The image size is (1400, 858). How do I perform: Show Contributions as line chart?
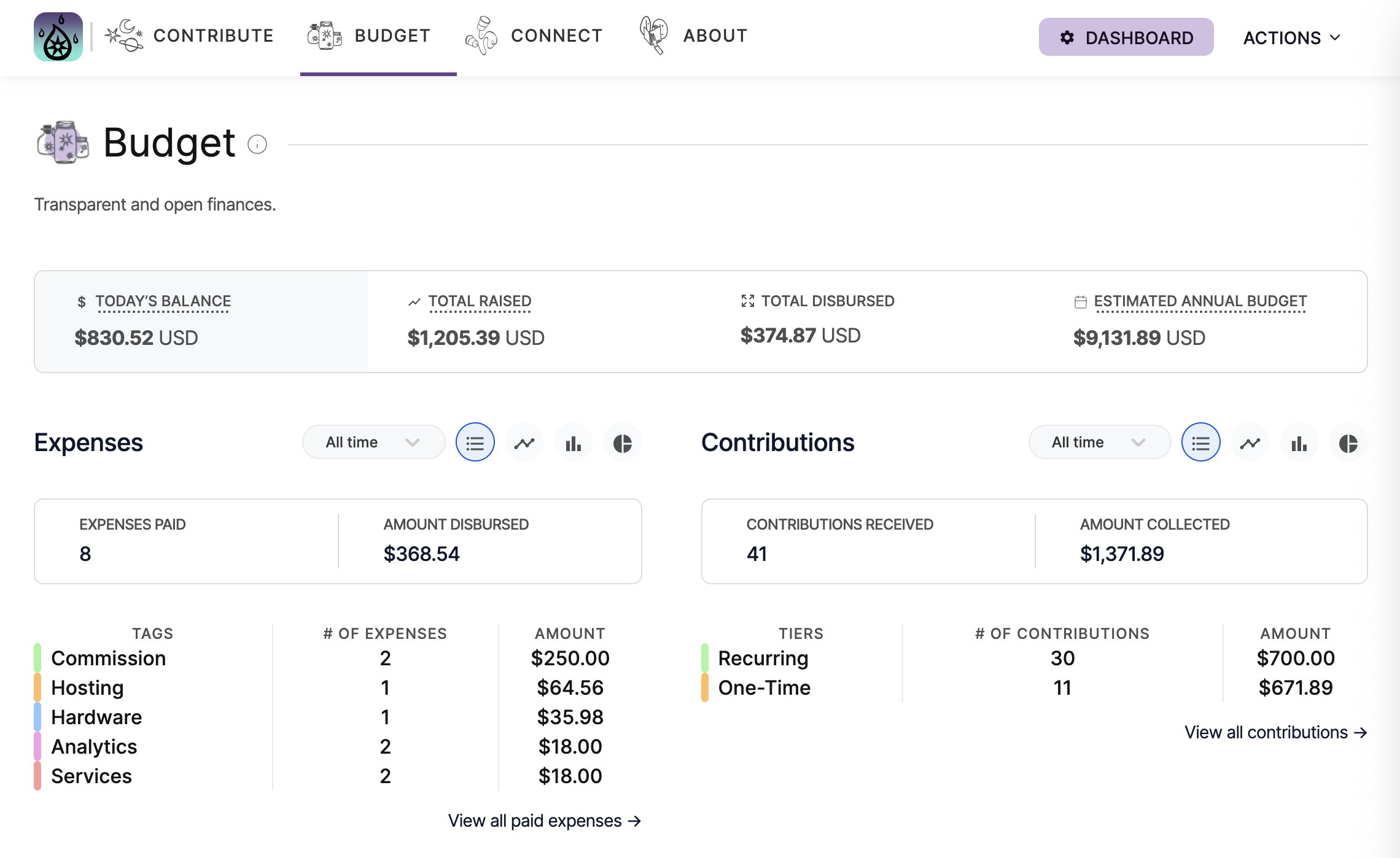point(1250,443)
